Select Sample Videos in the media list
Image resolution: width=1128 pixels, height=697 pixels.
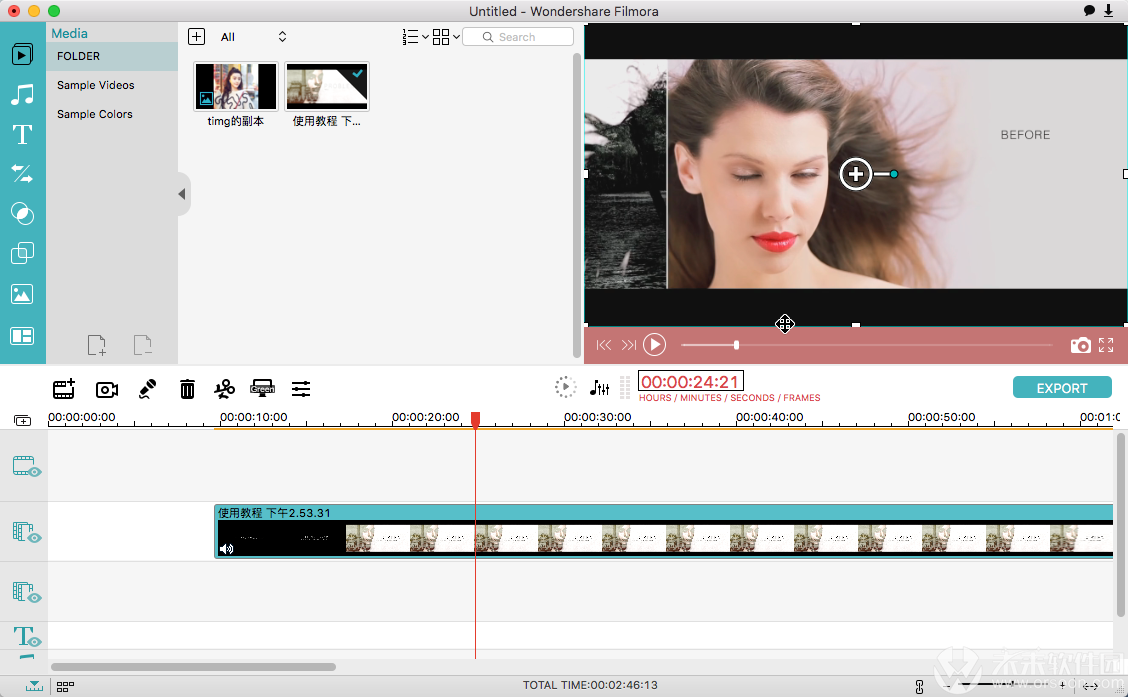(96, 85)
